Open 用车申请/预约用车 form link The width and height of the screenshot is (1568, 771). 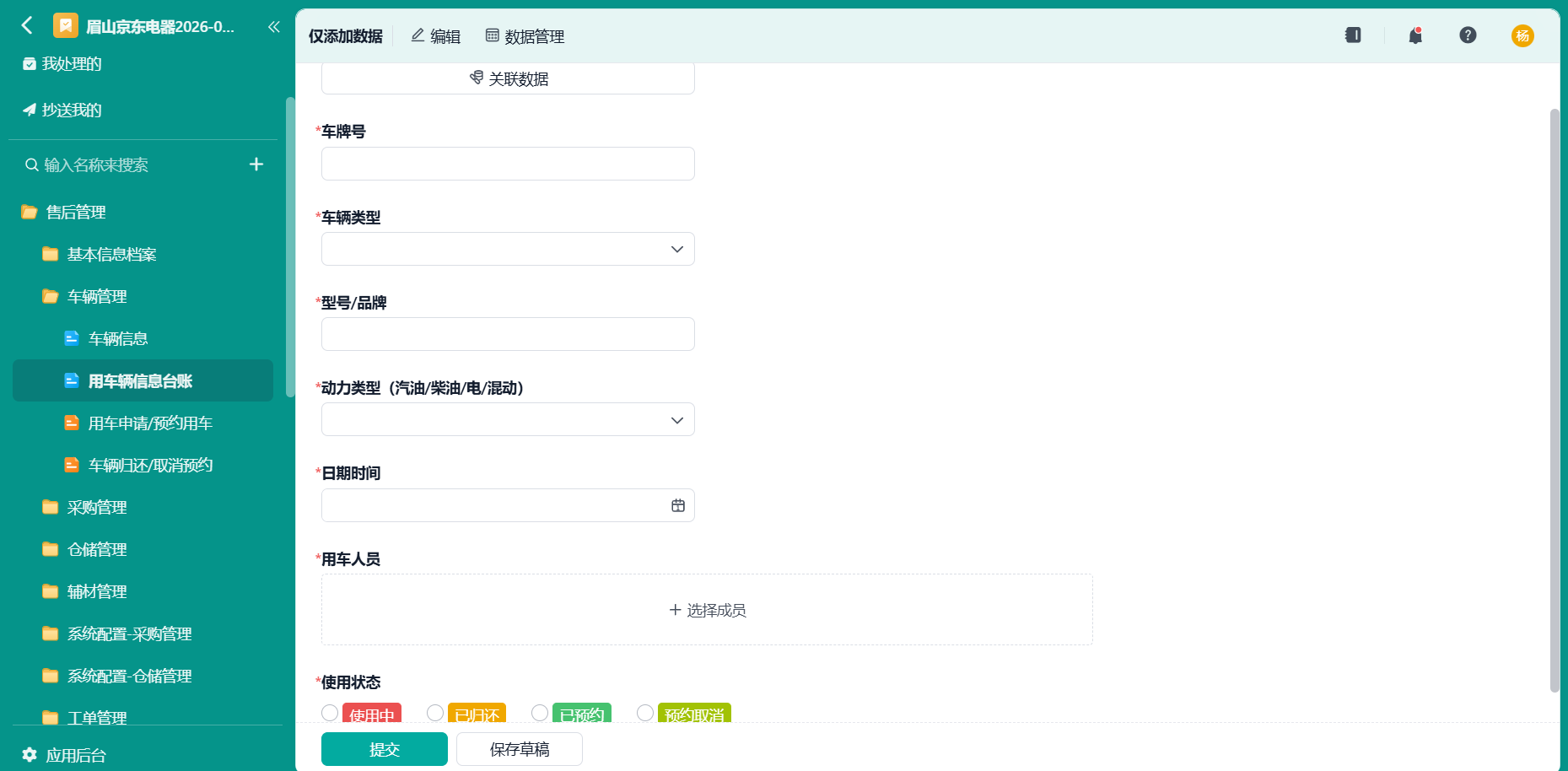[x=150, y=423]
